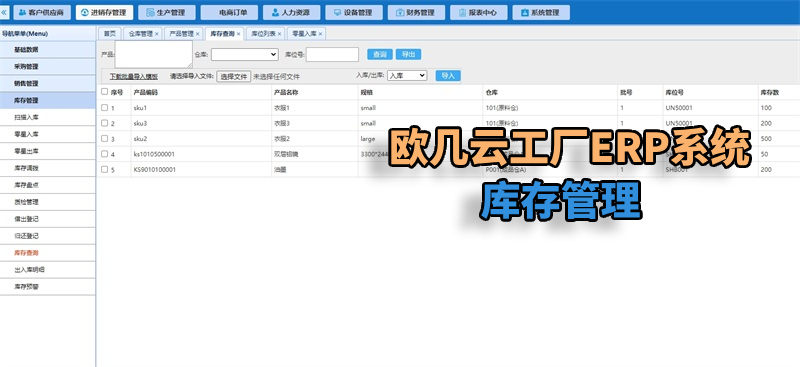This screenshot has height=367, width=800.
Task: Check the row 4 ks1010500001 checkbox
Action: (x=105, y=154)
